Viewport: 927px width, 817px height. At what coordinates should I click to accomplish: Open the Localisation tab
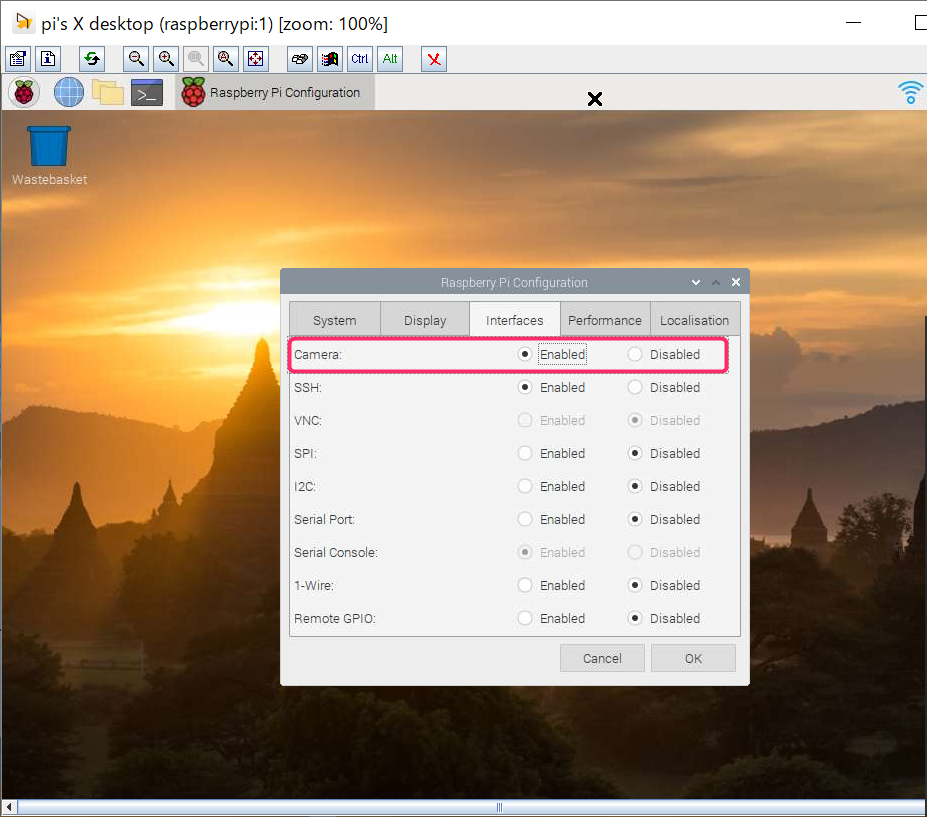pos(695,320)
